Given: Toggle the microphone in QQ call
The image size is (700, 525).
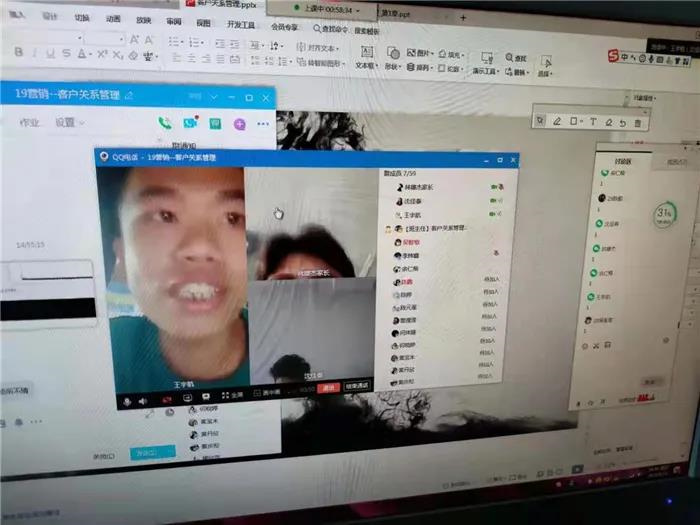Looking at the screenshot, I should tap(127, 400).
